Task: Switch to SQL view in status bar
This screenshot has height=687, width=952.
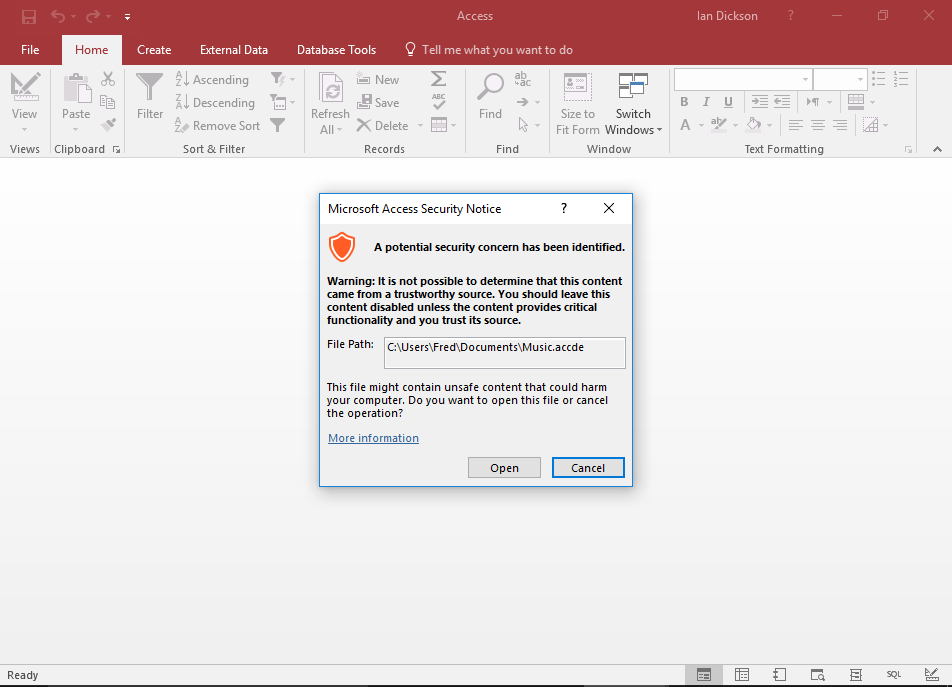Action: 894,675
